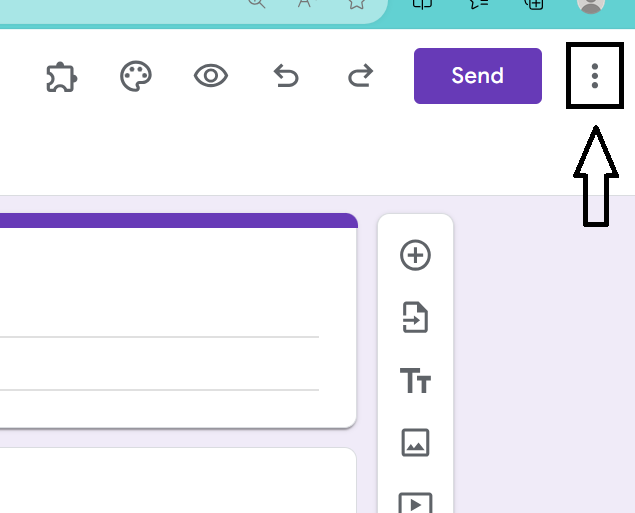Click the form title card with purple top
Viewport: 635px width, 513px height.
click(178, 320)
